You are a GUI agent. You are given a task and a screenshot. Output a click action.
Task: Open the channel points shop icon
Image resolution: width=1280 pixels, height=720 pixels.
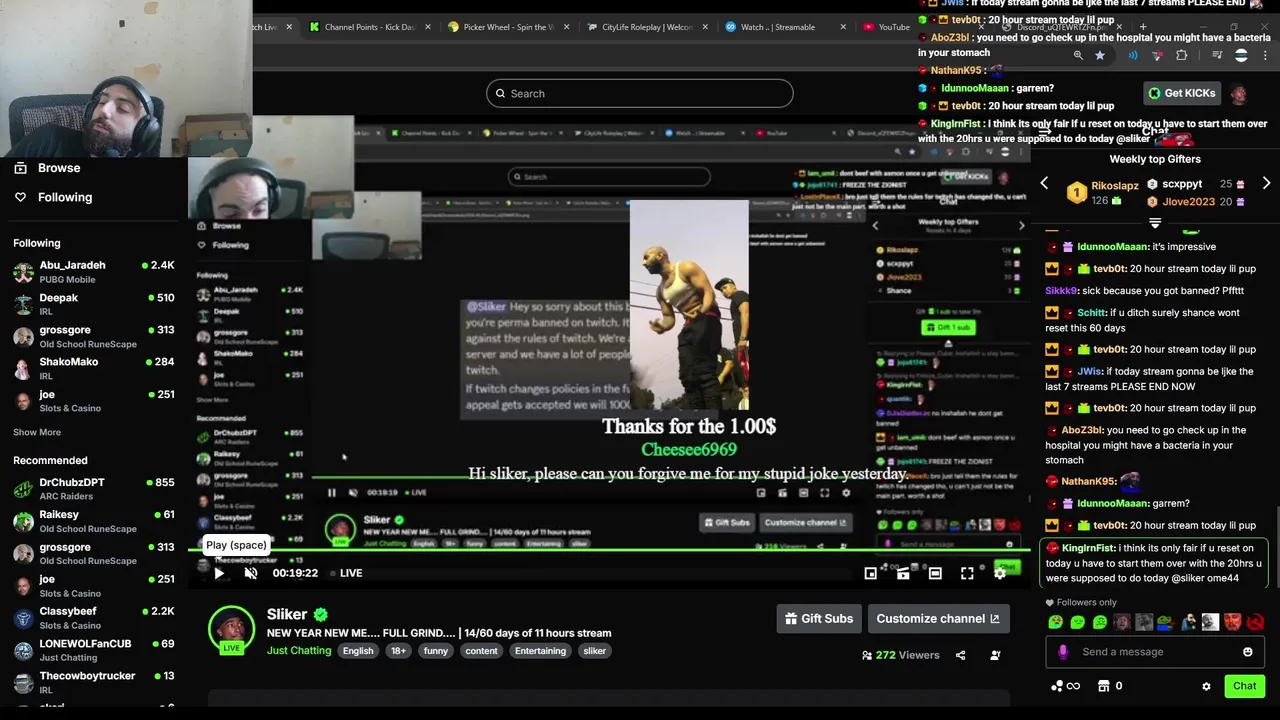tap(1104, 686)
